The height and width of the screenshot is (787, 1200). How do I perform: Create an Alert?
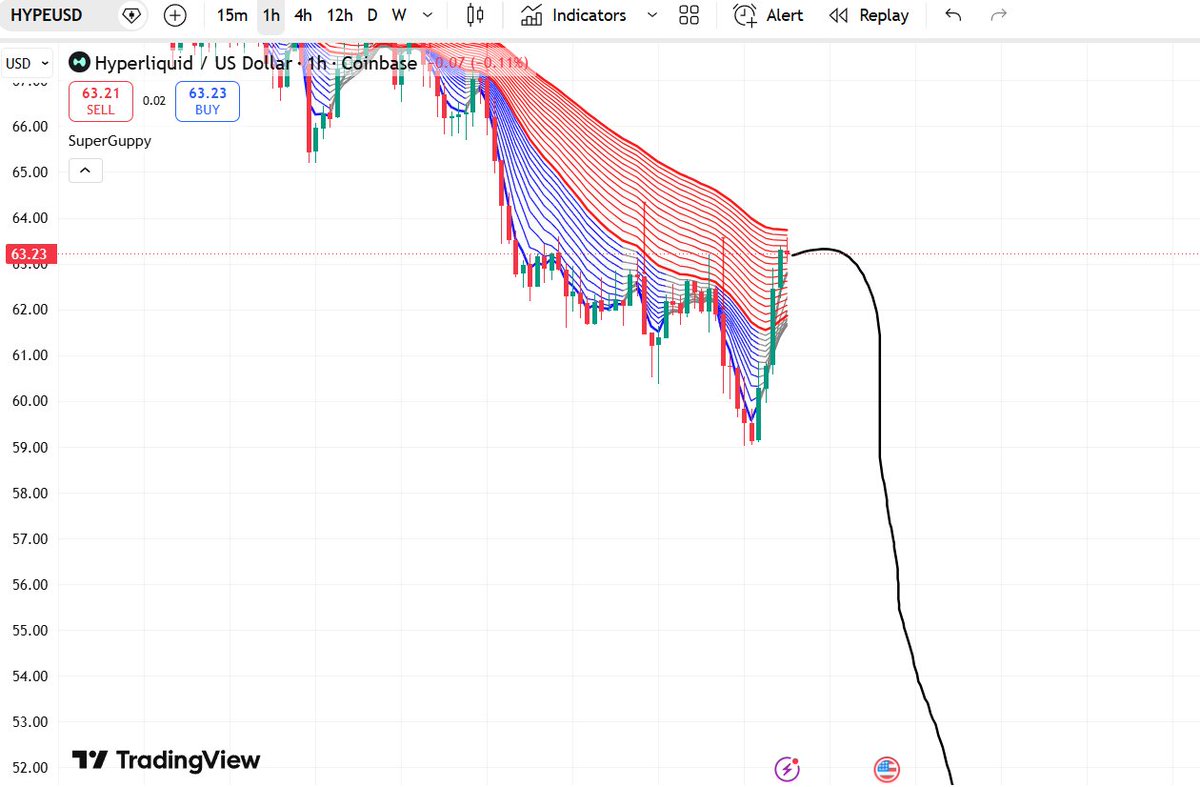click(x=768, y=16)
